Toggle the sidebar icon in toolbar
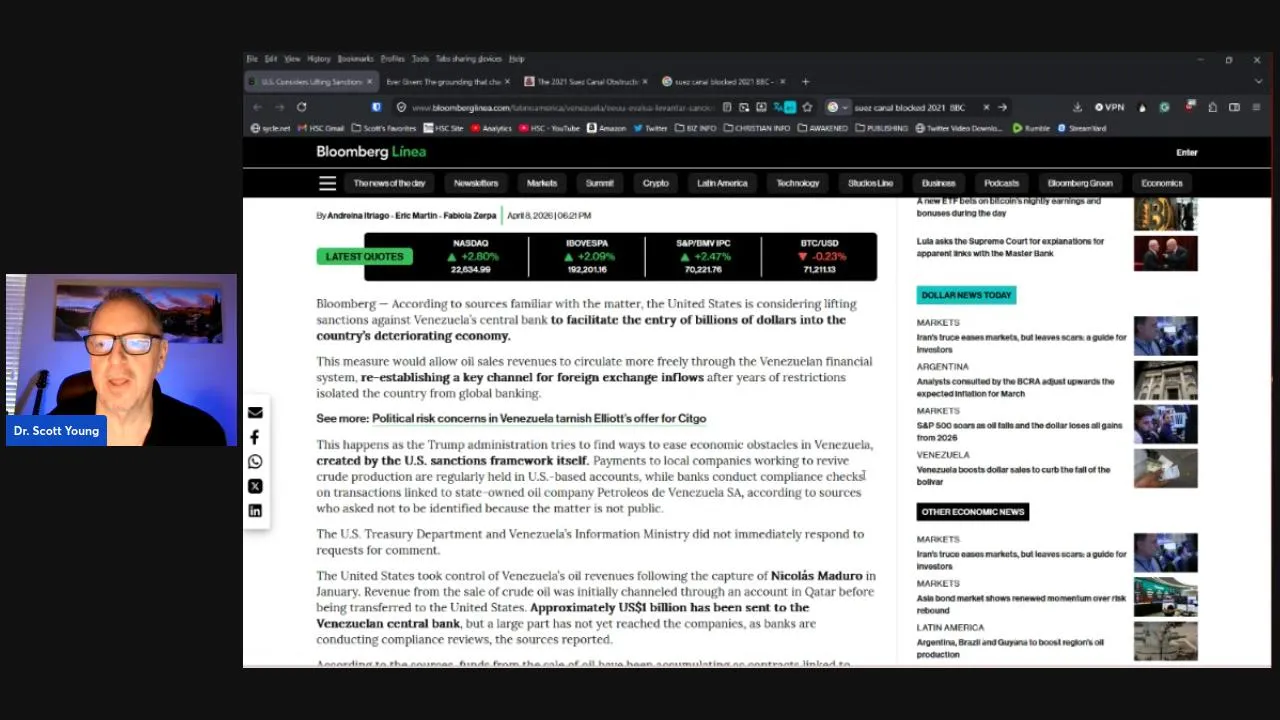This screenshot has height=720, width=1280. coord(1234,107)
